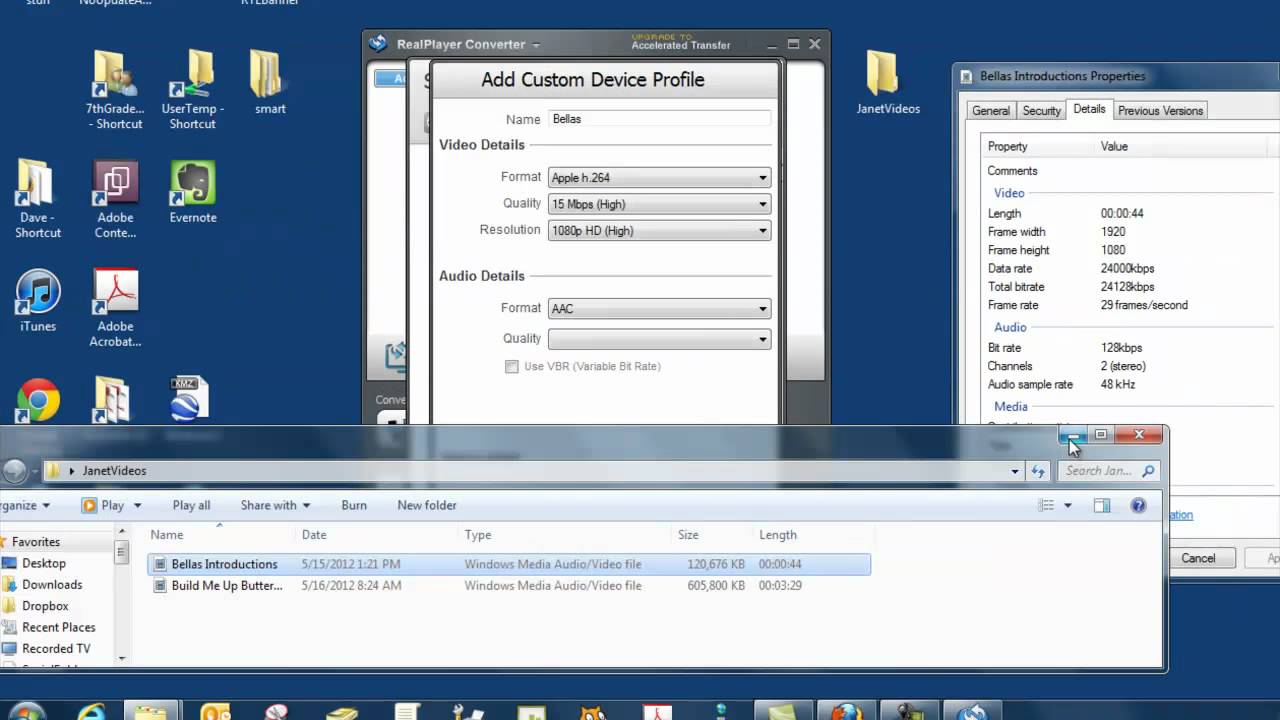Viewport: 1280px width, 720px height.
Task: Click Cancel in Bellas Introductions Properties
Action: [1198, 558]
